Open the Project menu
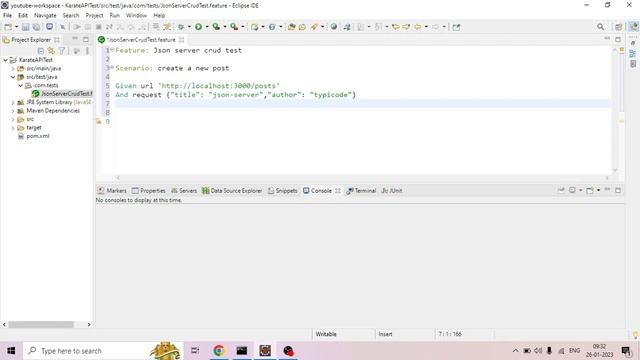The image size is (640, 360). pos(94,15)
